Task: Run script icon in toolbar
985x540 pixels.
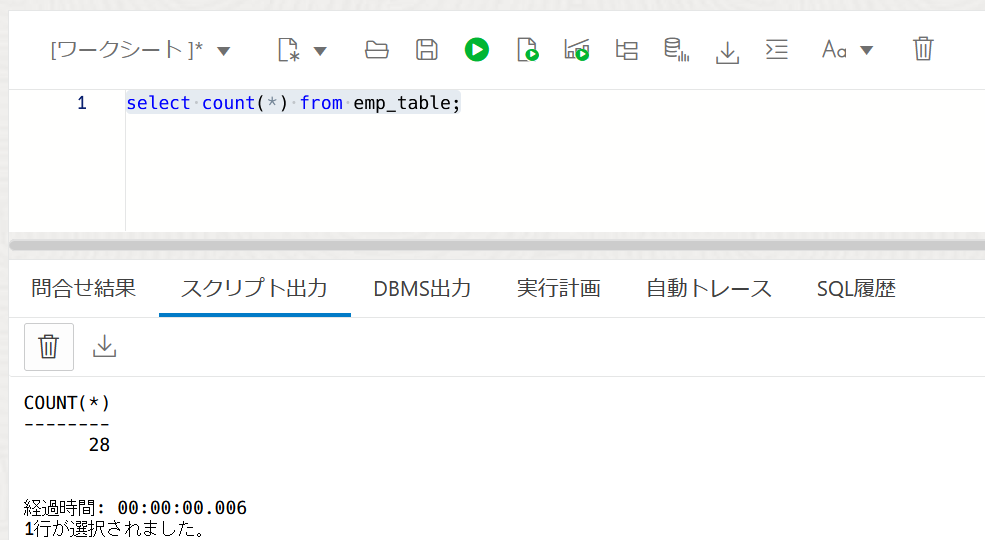Action: pyautogui.click(x=527, y=50)
